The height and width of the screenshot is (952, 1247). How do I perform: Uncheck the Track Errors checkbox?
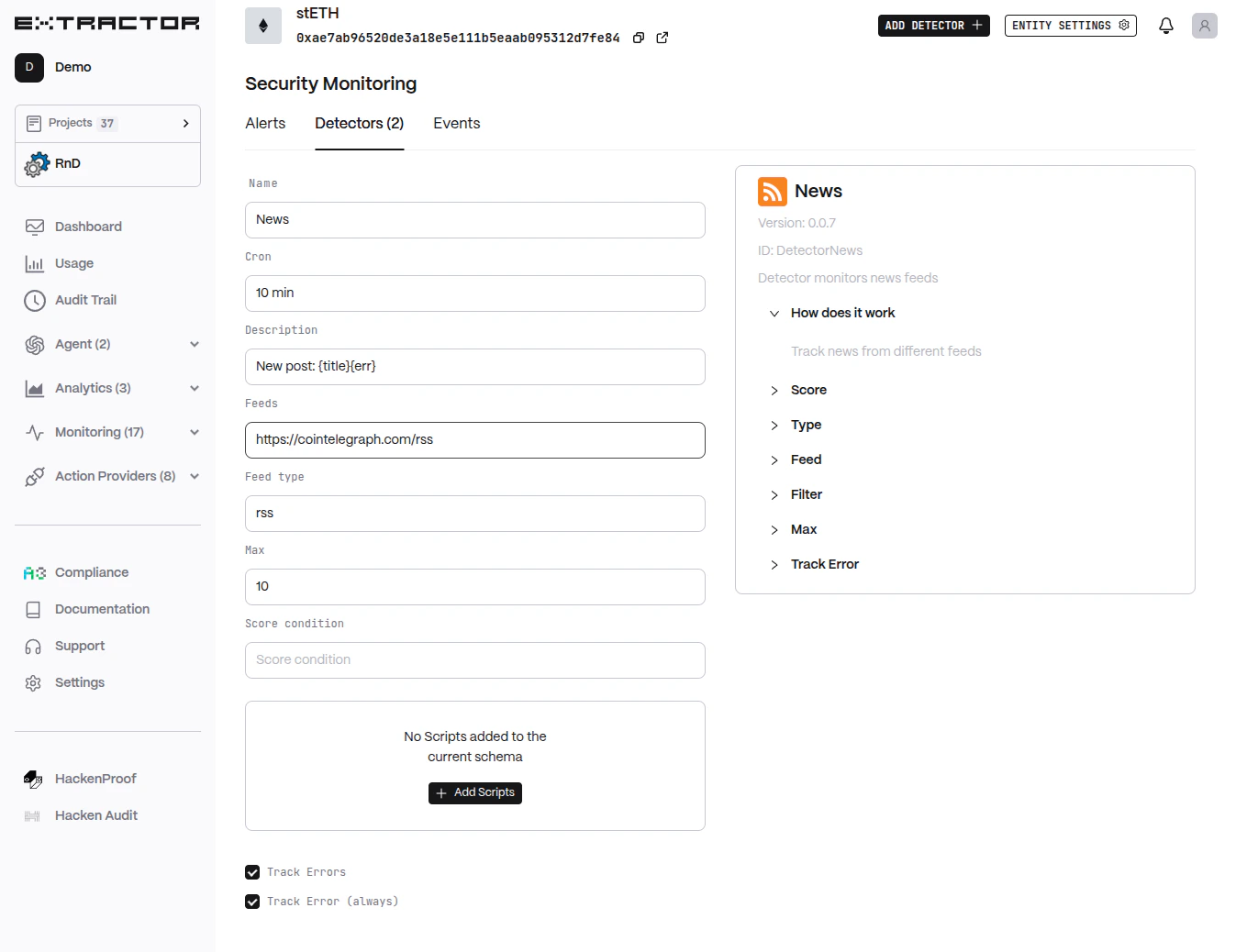(252, 872)
